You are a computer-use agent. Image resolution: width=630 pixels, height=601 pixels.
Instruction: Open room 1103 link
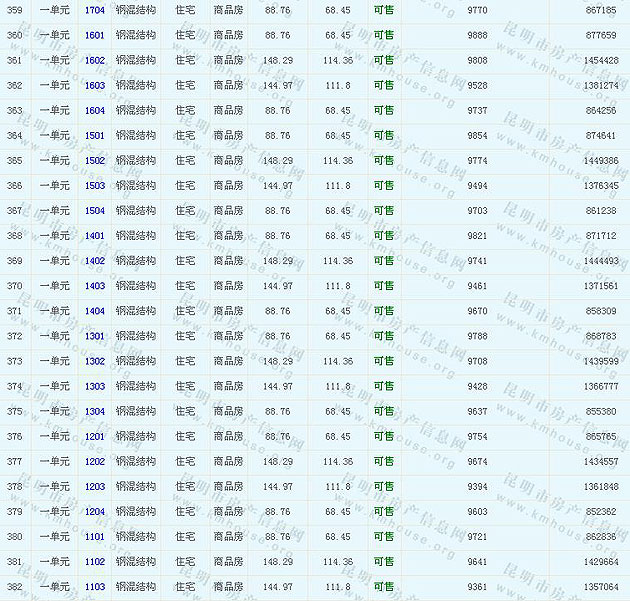pyautogui.click(x=95, y=587)
